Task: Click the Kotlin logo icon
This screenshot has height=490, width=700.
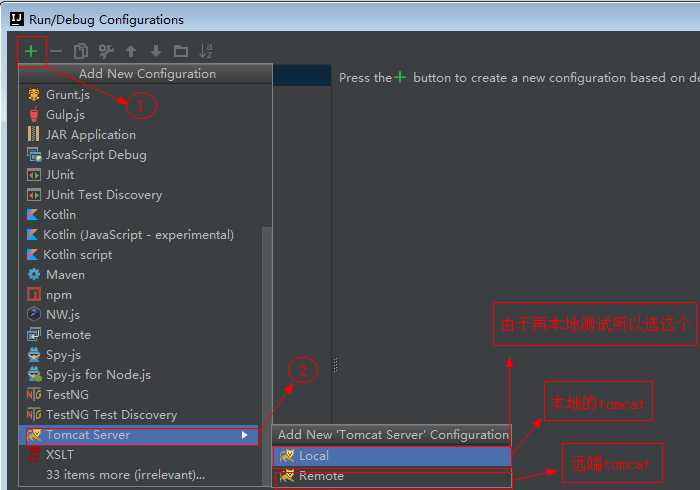Action: click(32, 215)
